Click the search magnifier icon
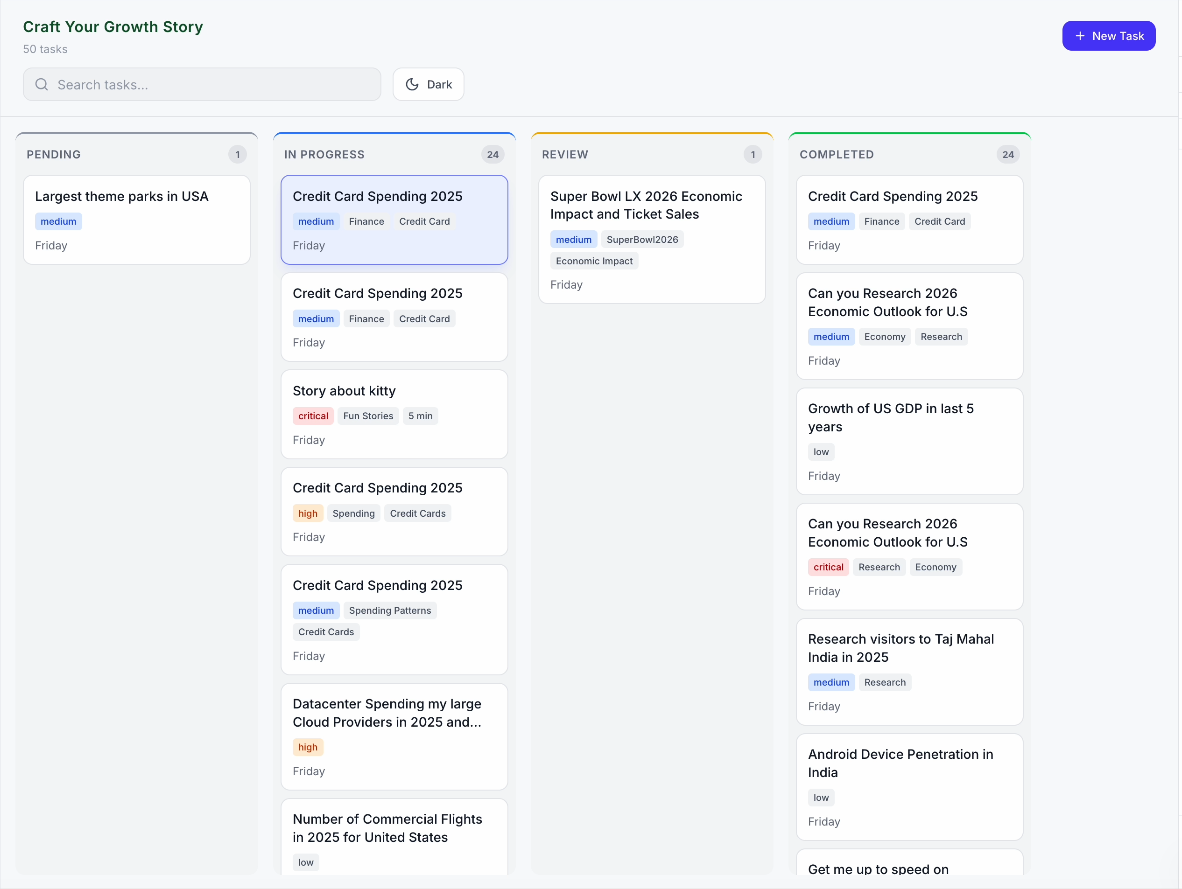 pyautogui.click(x=41, y=84)
